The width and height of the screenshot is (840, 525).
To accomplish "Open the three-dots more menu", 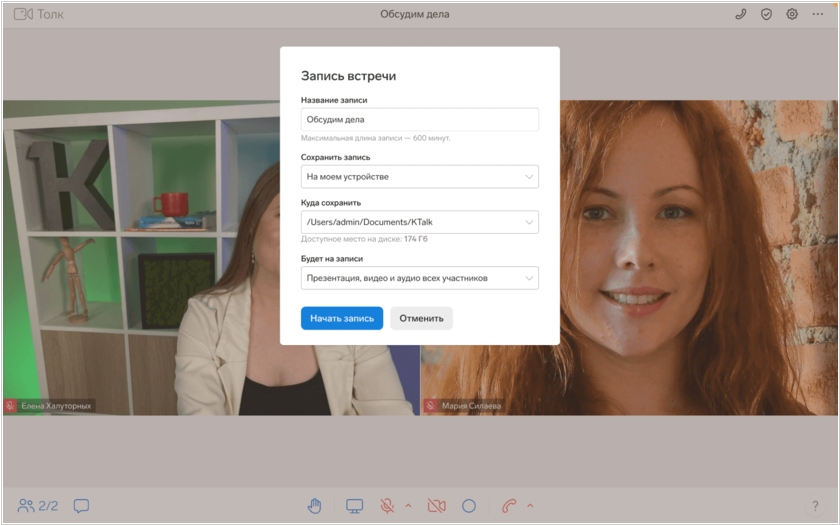I will tap(818, 14).
